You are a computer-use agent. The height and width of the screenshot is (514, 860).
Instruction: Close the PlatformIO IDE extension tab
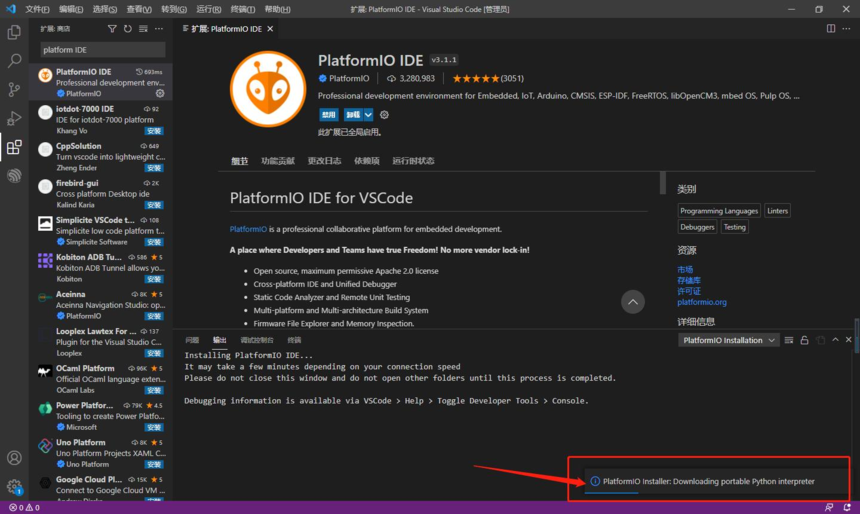(x=270, y=29)
